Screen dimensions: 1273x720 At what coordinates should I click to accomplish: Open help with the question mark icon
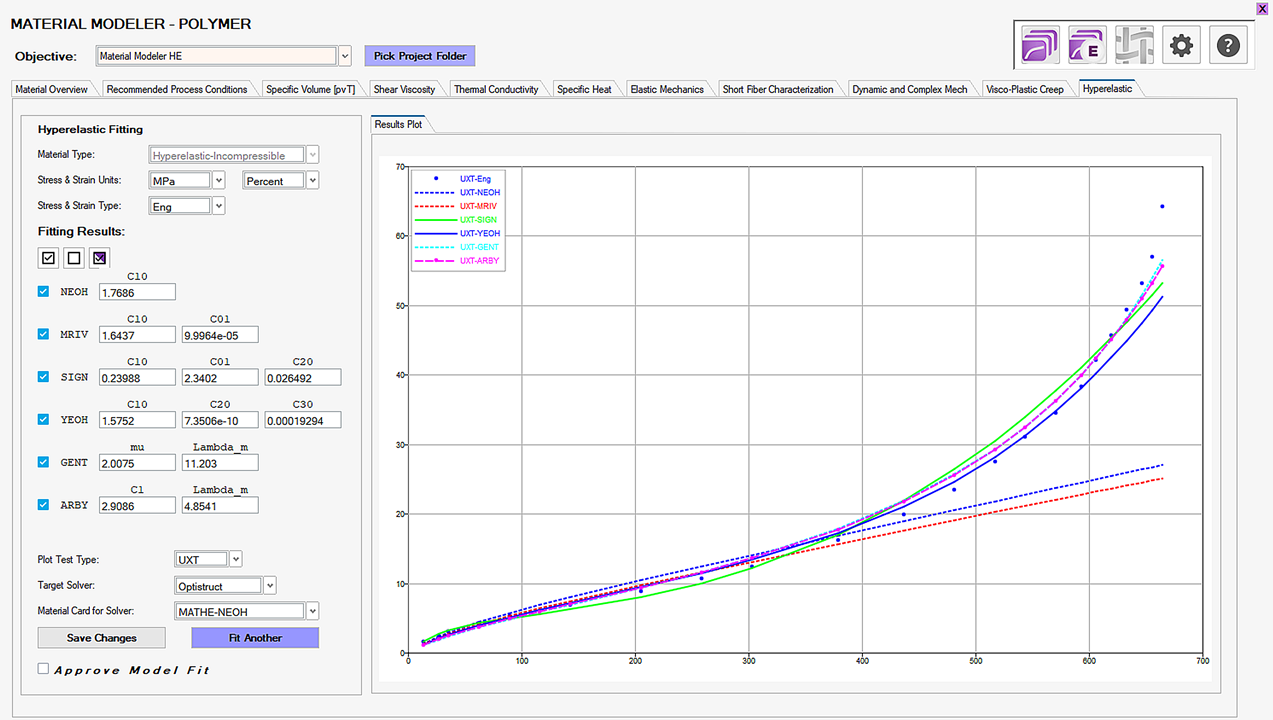[1229, 46]
